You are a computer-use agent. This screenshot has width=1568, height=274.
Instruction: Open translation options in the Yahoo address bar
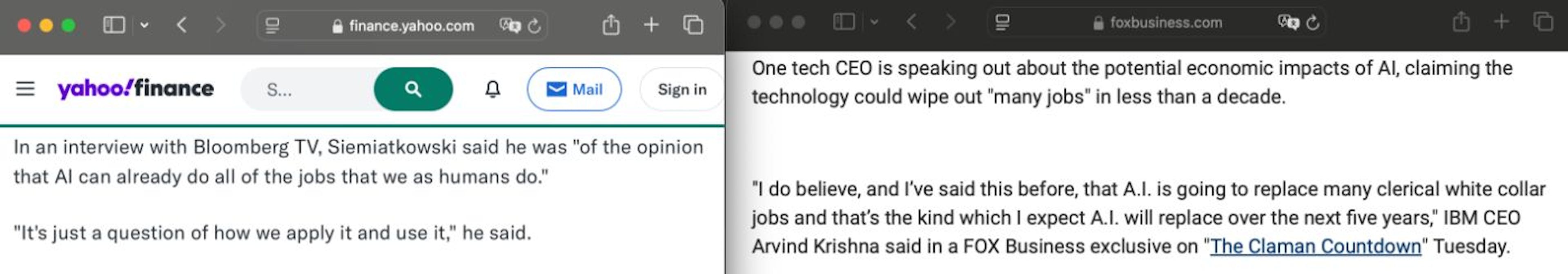(512, 26)
